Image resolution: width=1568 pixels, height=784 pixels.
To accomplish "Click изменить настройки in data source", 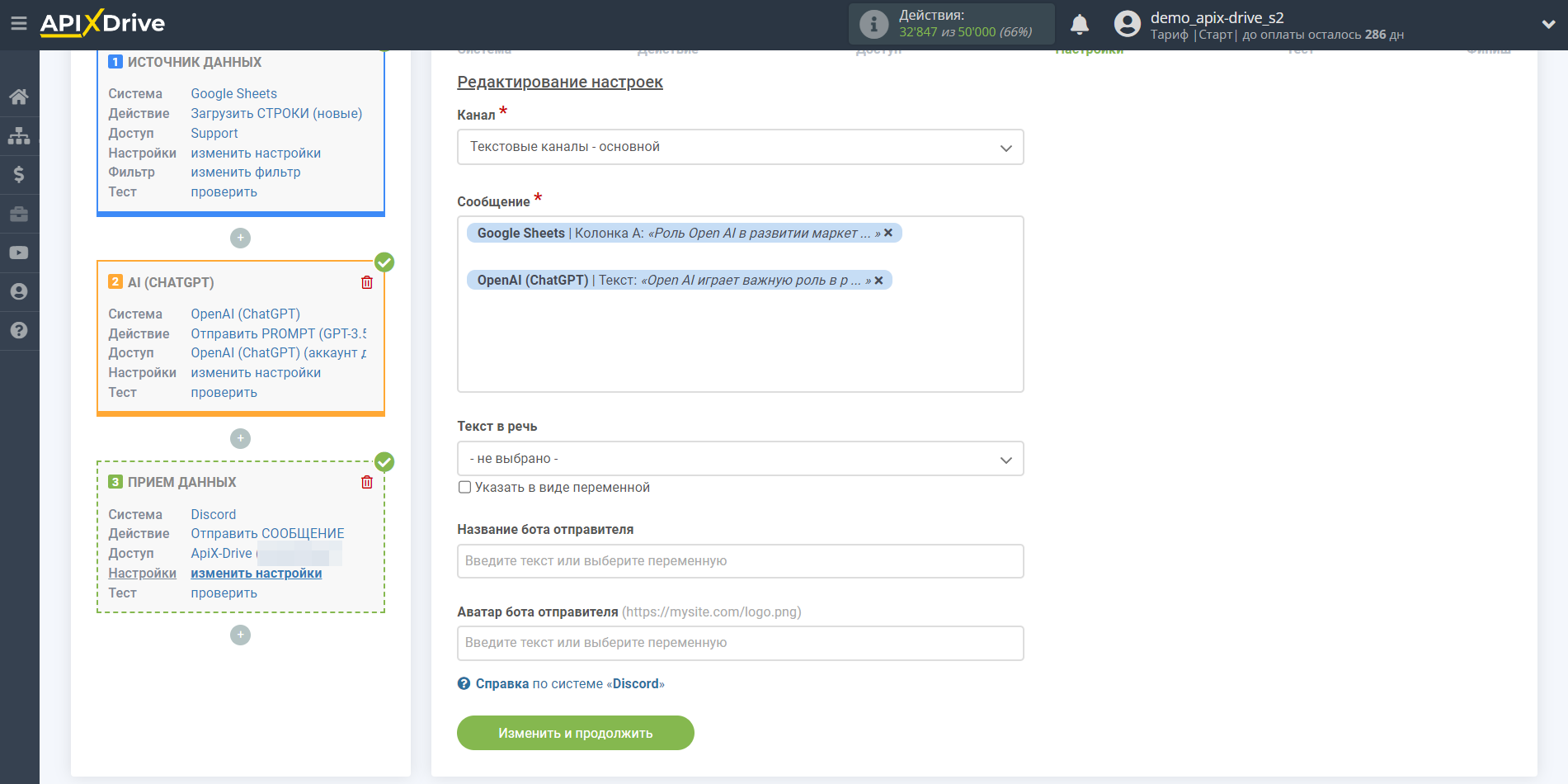I will [x=256, y=153].
